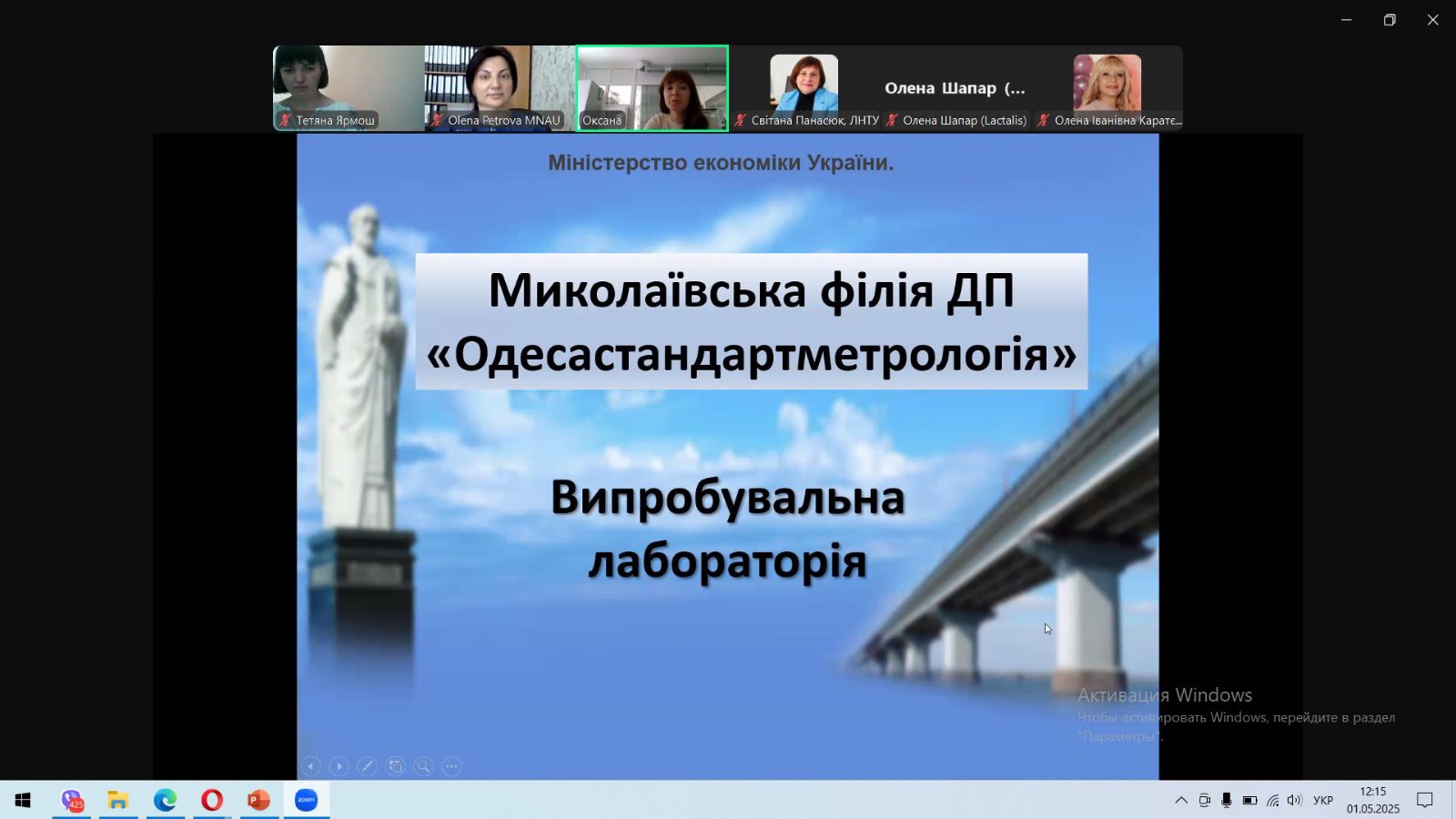Click the battery status tray icon
1456x819 pixels.
[1249, 801]
